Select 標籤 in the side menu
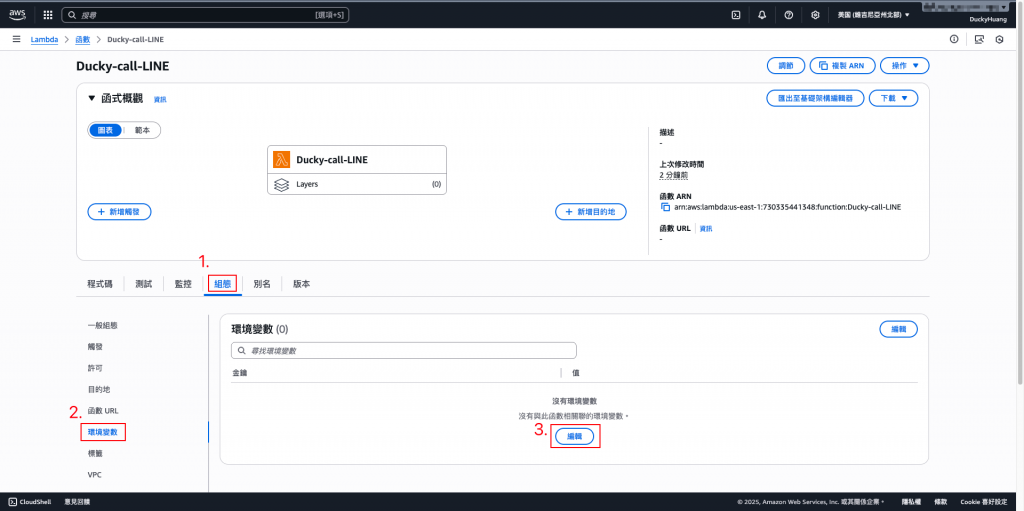 pos(95,453)
